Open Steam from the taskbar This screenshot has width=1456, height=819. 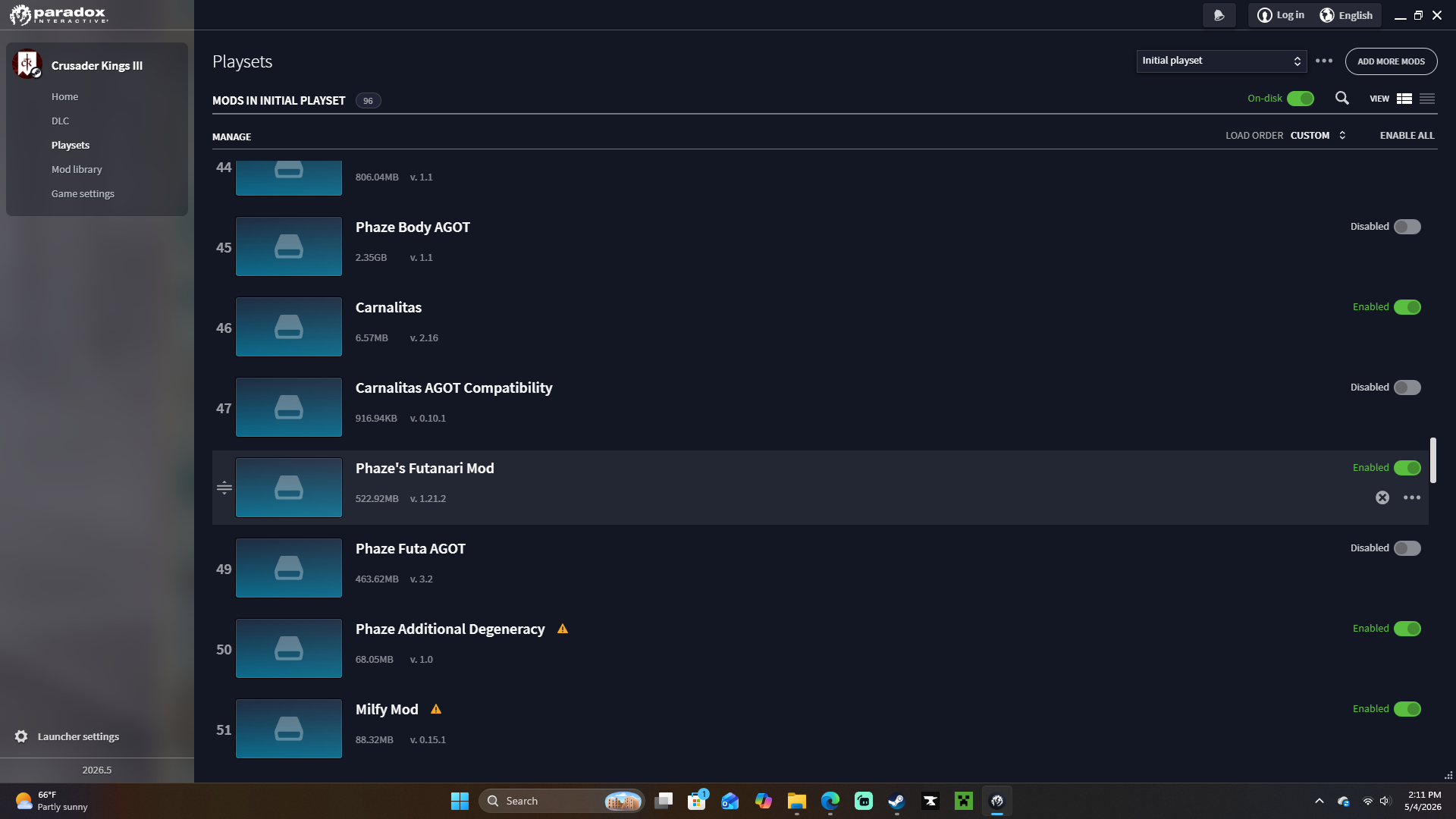pos(896,801)
